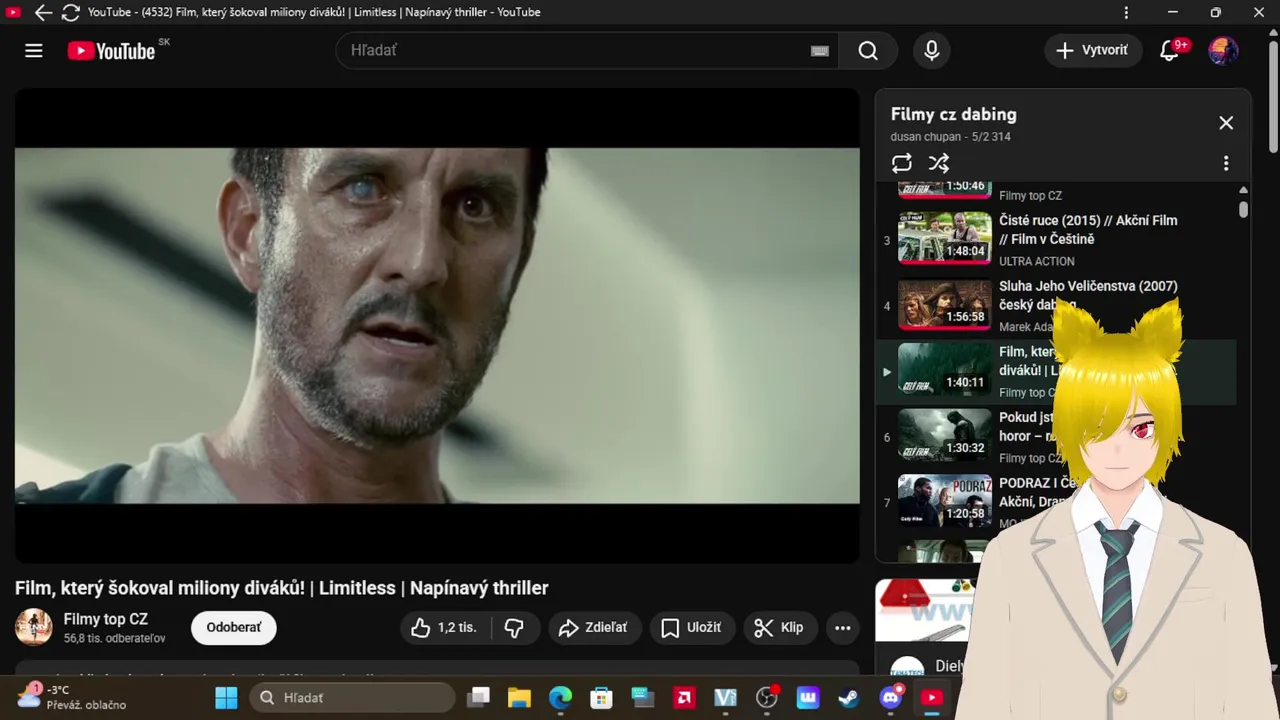Click the video title Limitless heading
The image size is (1280, 720).
(x=281, y=588)
